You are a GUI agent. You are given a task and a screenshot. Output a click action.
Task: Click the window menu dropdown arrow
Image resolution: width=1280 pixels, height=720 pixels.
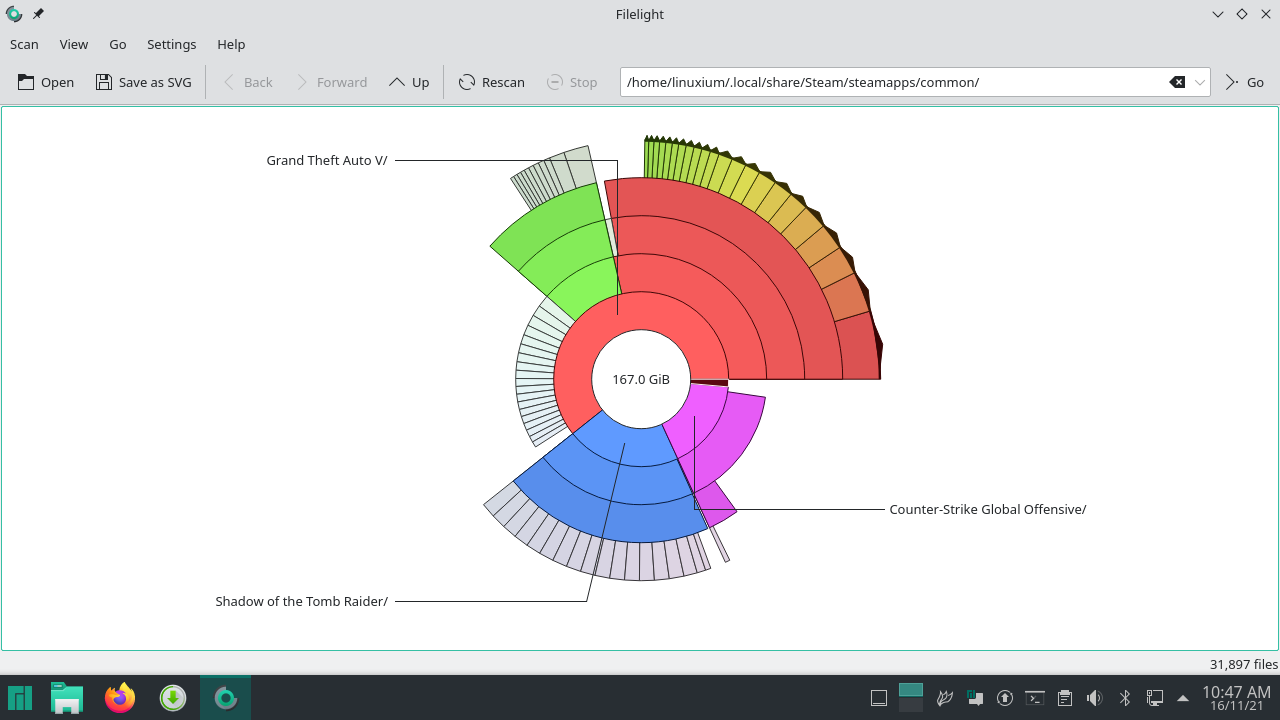(1218, 14)
